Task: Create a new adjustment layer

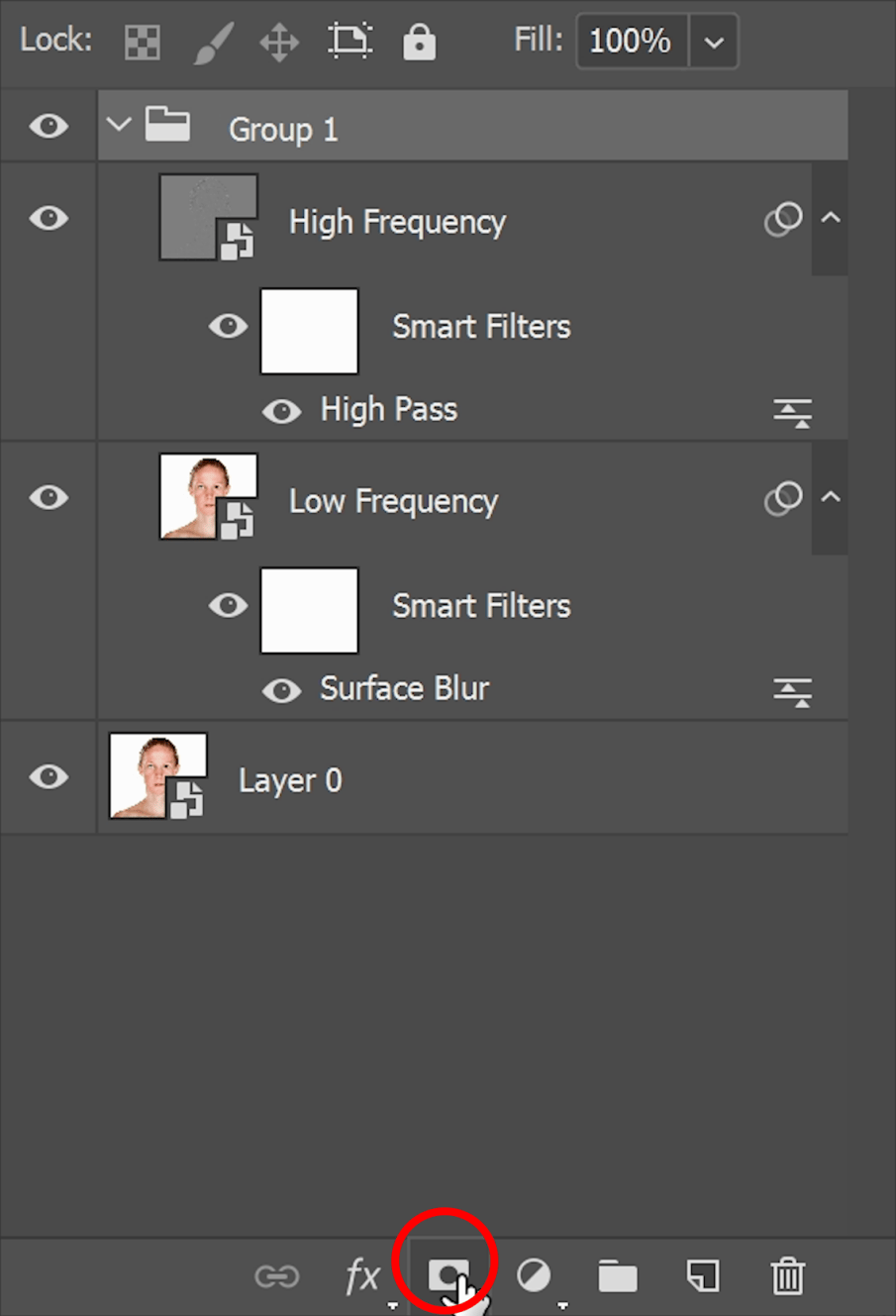Action: pyautogui.click(x=534, y=1275)
